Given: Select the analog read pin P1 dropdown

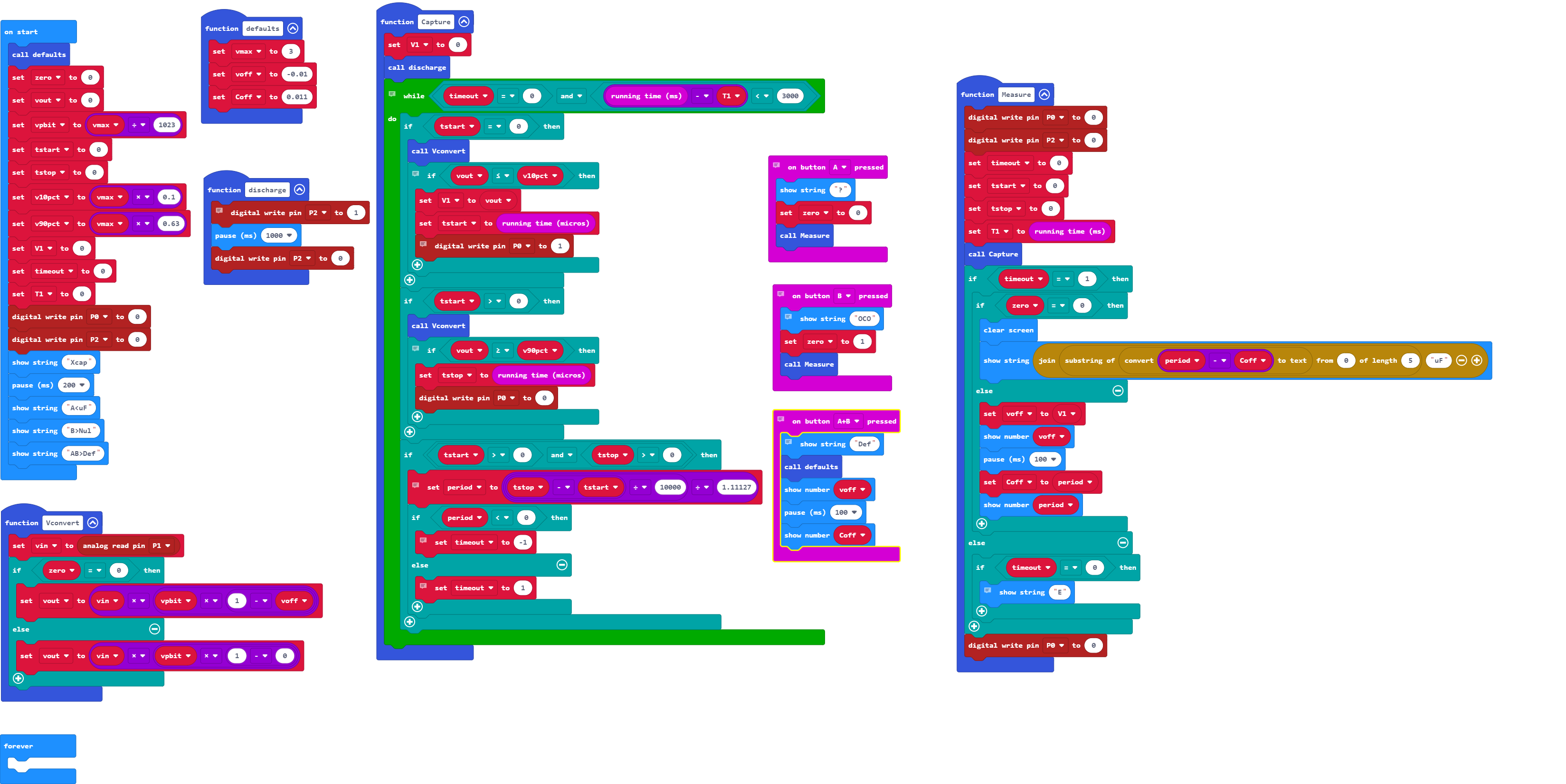Looking at the screenshot, I should (x=162, y=546).
